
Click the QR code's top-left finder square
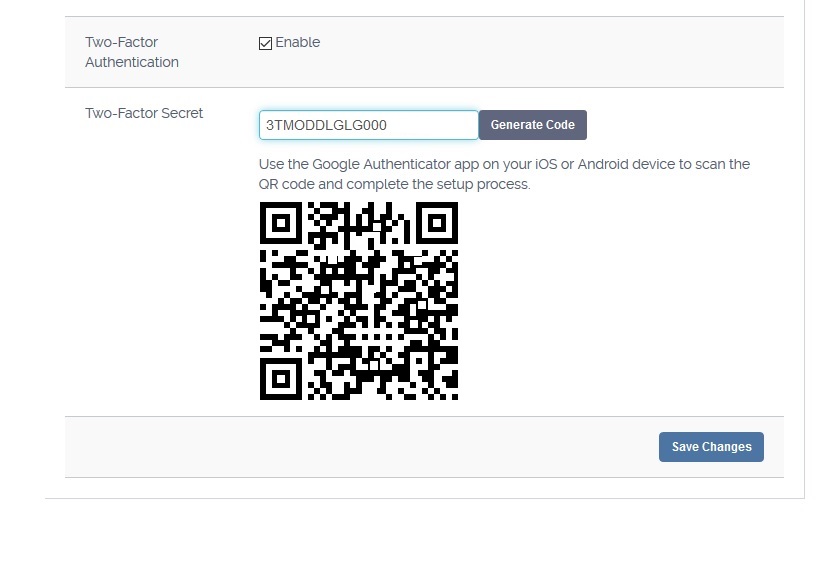[281, 223]
